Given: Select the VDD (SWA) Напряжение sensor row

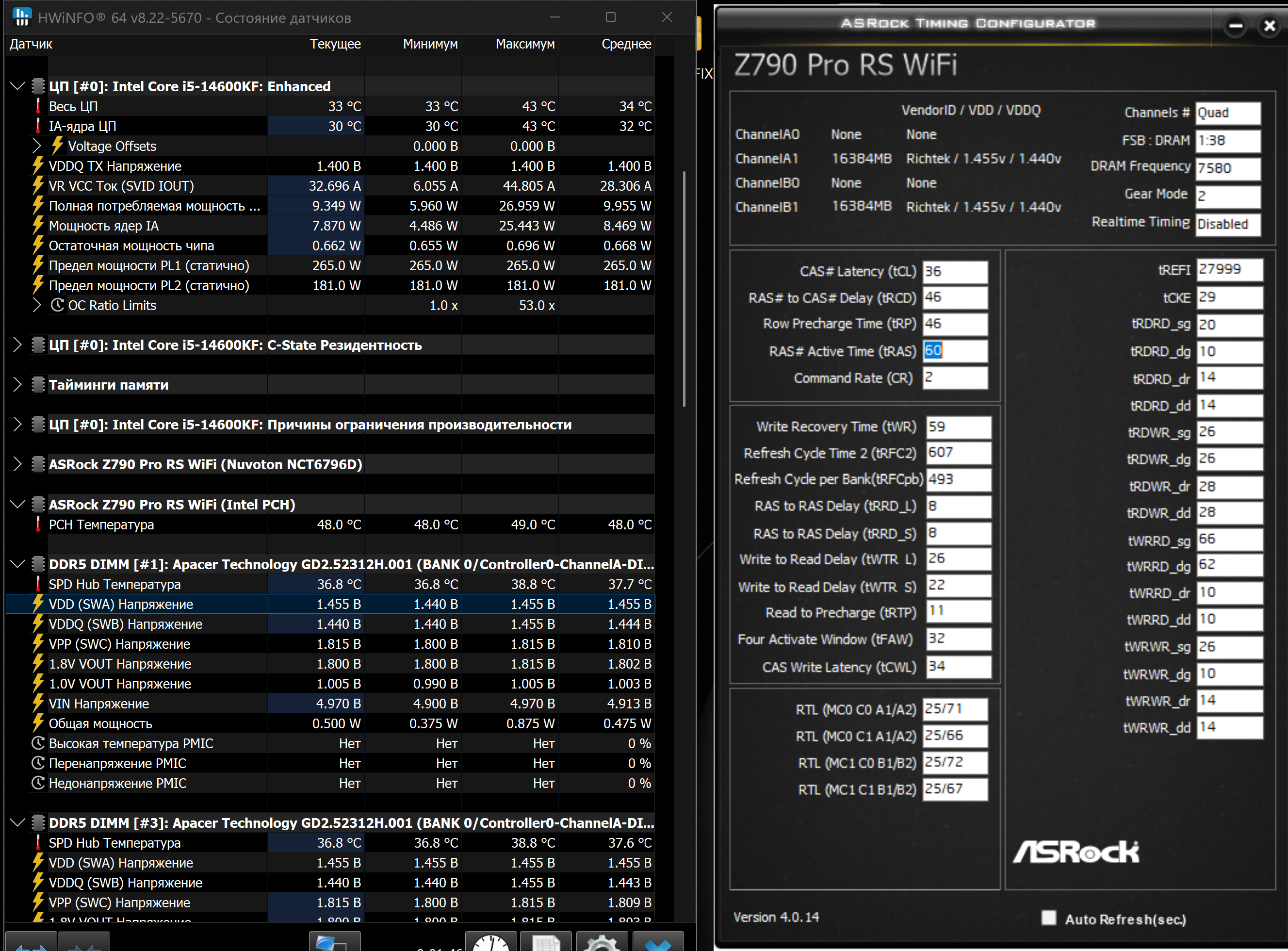Looking at the screenshot, I should point(121,604).
